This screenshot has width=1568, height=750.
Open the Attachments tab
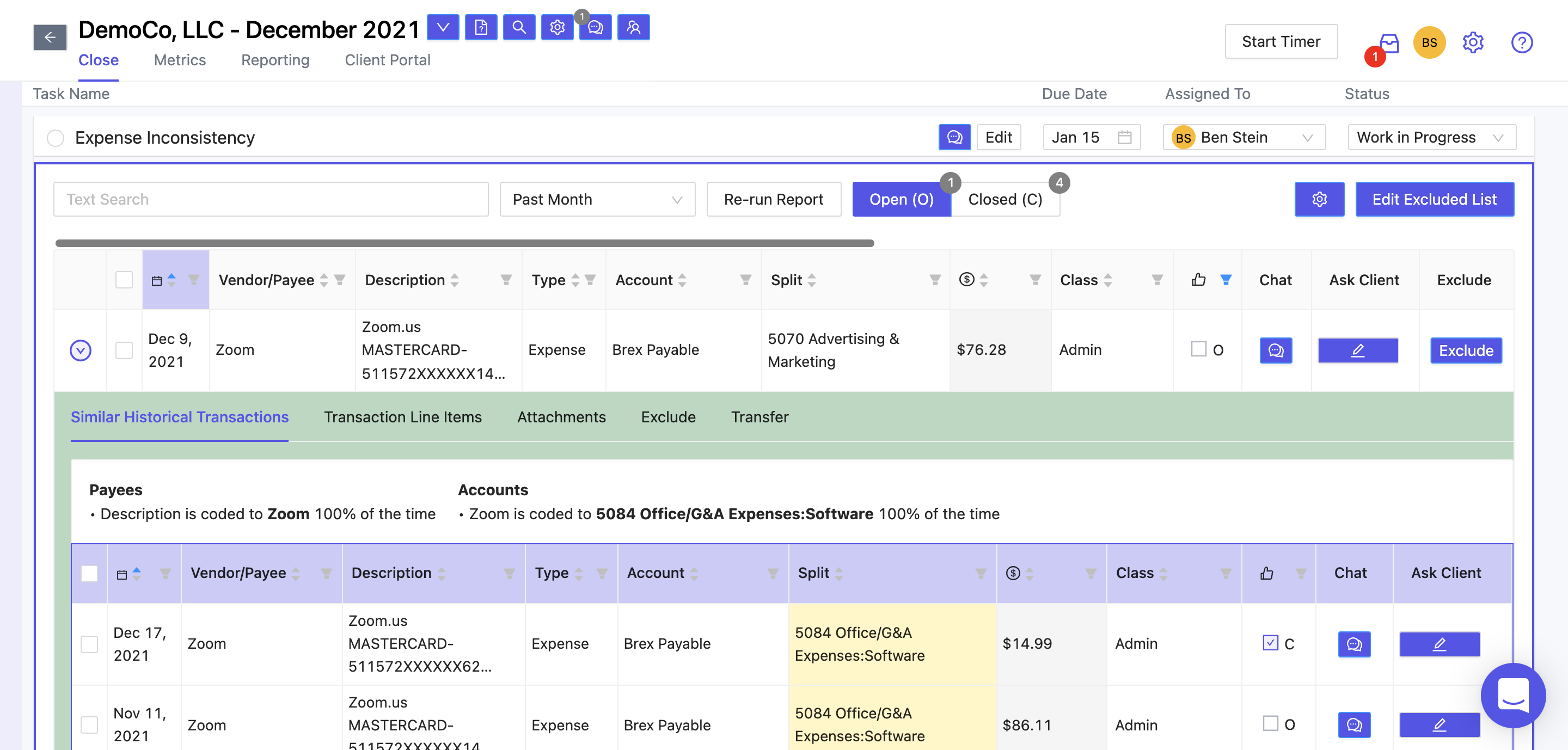pos(561,417)
